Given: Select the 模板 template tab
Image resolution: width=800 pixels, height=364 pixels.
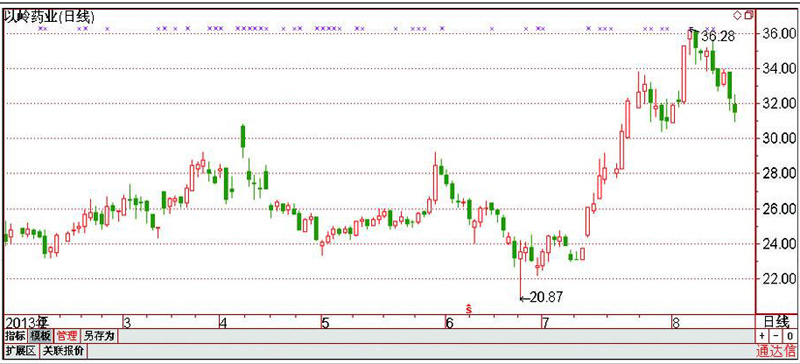Looking at the screenshot, I should point(40,336).
